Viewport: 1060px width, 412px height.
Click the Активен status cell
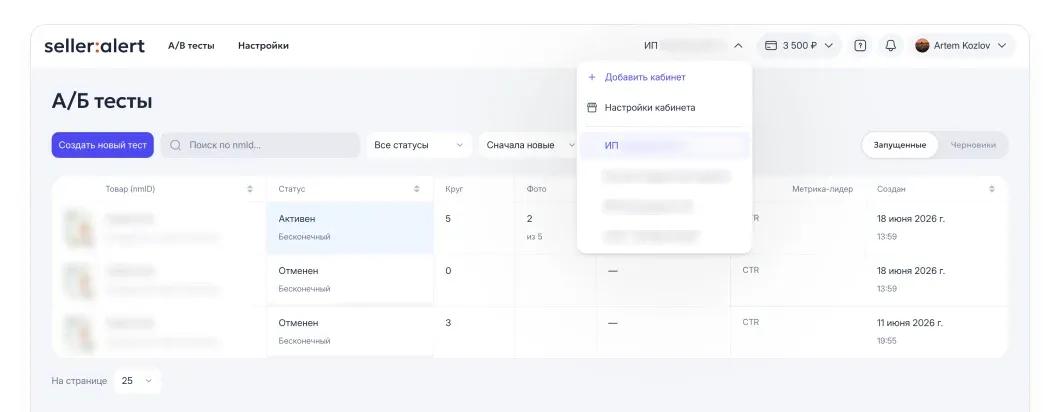tap(350, 228)
